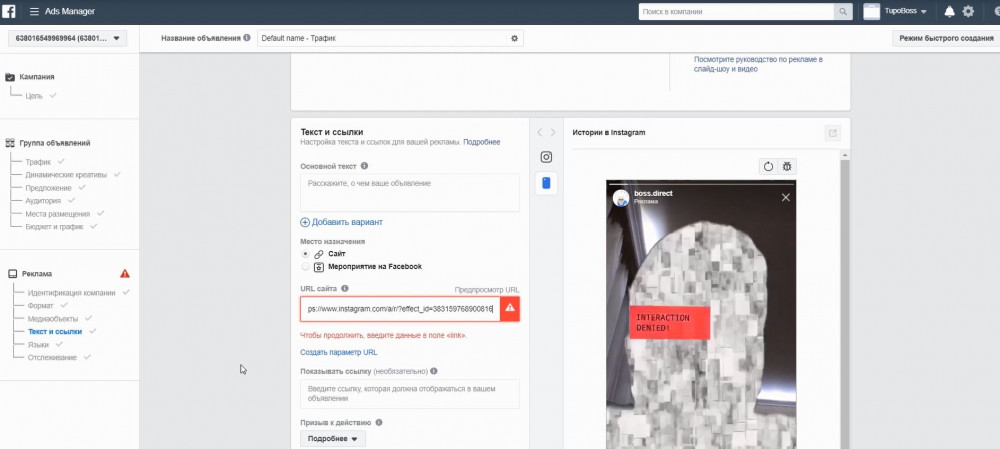
Task: Select the mobile device preview icon
Action: [546, 183]
